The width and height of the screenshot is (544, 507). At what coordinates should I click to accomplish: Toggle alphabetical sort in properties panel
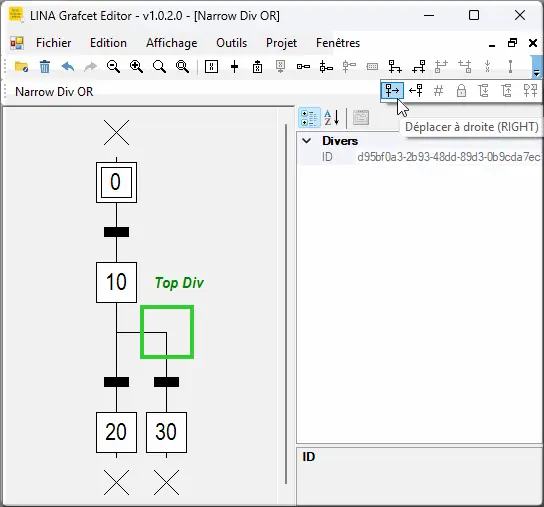(332, 118)
